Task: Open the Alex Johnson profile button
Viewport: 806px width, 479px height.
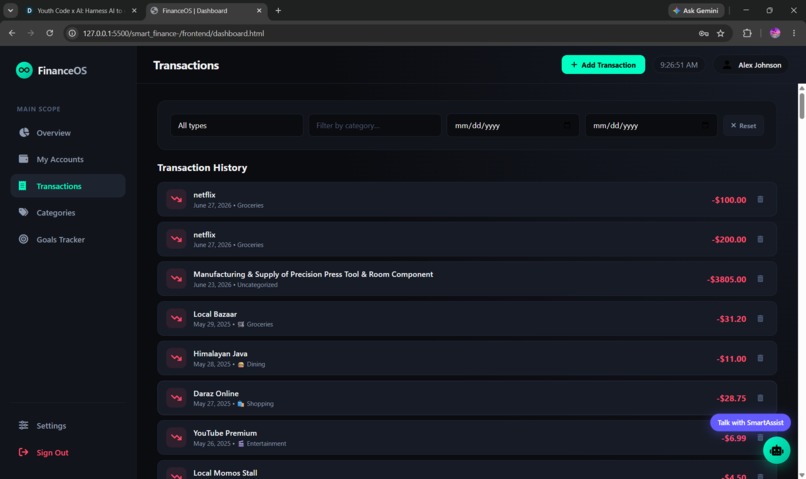Action: pyautogui.click(x=751, y=65)
